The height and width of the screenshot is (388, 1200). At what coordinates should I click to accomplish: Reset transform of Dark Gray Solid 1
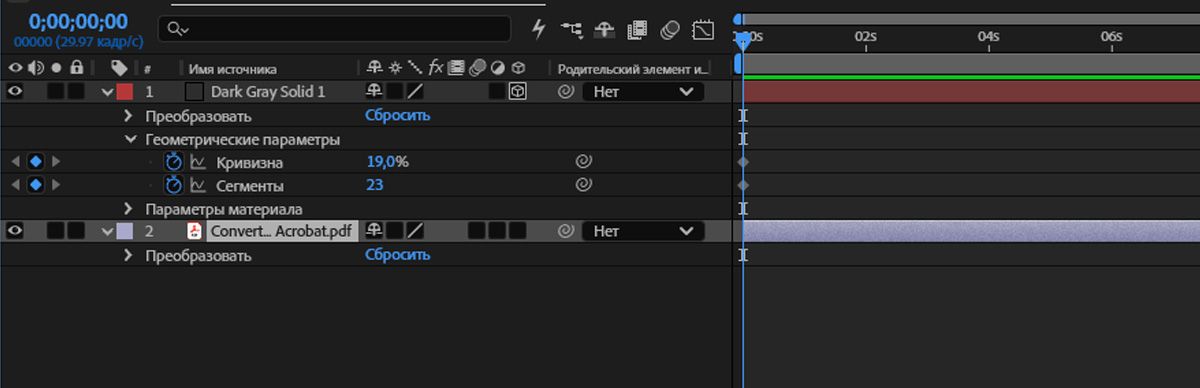[397, 115]
